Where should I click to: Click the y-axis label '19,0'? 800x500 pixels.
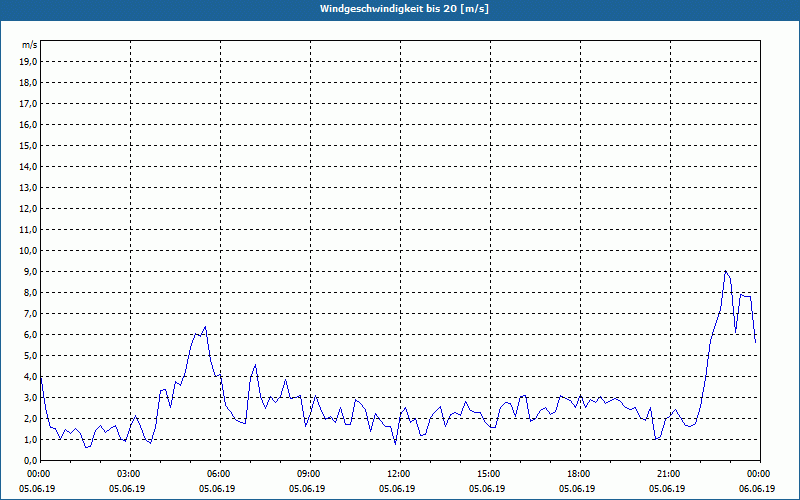click(28, 62)
